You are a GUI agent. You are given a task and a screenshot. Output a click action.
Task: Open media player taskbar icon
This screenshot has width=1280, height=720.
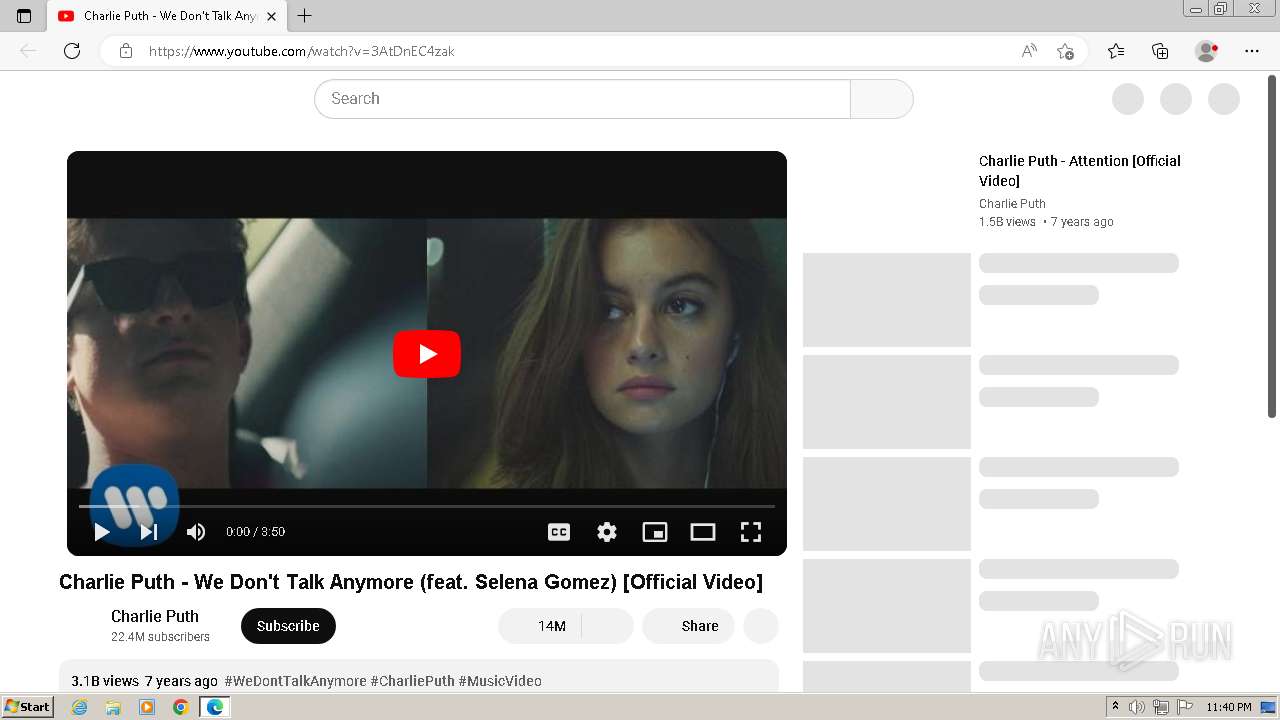[x=147, y=707]
